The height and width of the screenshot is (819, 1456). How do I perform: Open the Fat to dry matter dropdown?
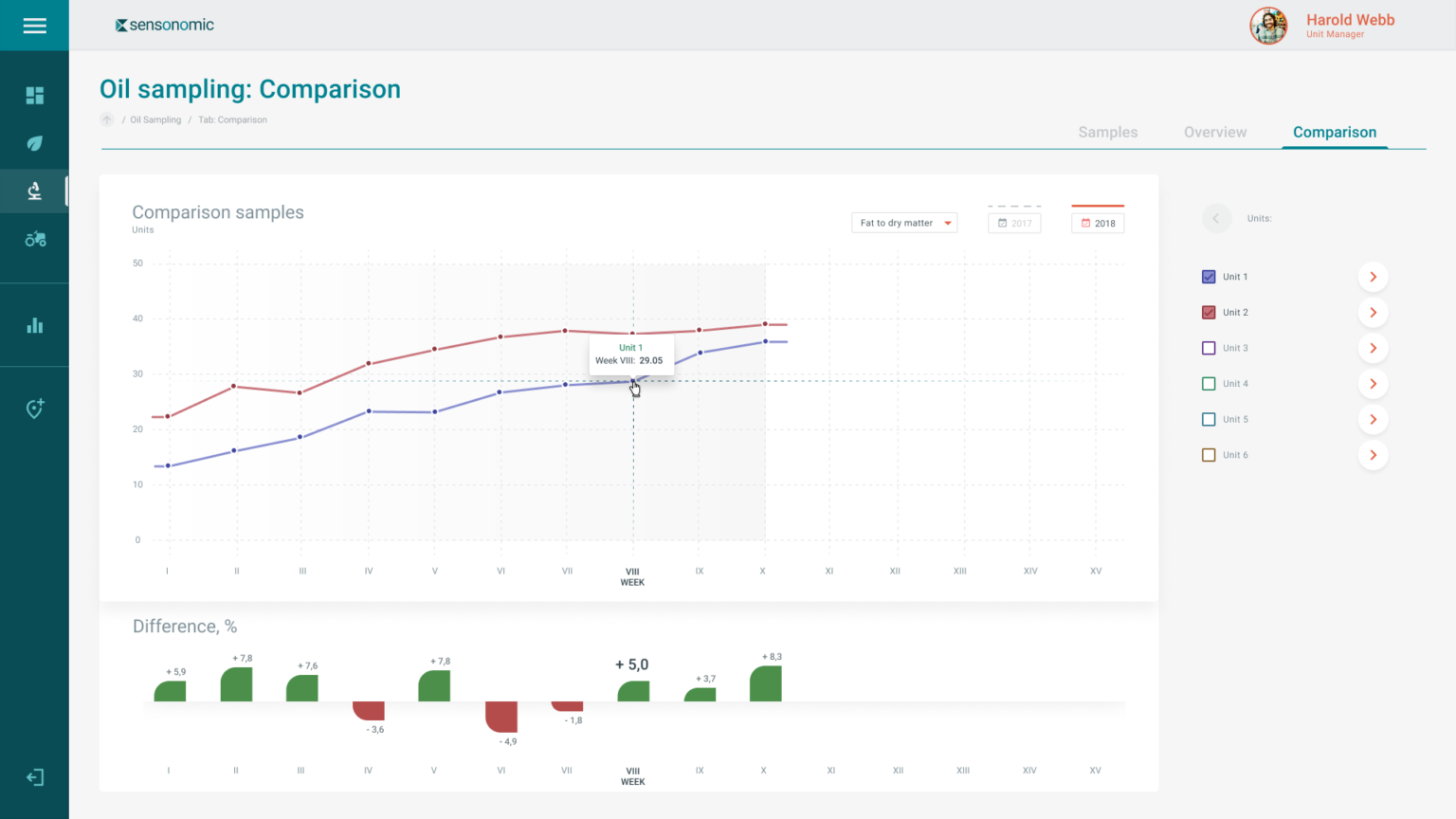pos(903,222)
